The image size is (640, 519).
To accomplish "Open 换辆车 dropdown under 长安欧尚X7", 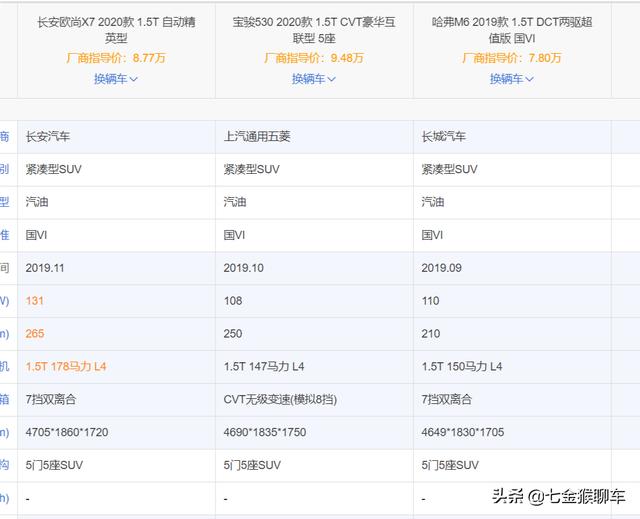I will click(x=116, y=79).
